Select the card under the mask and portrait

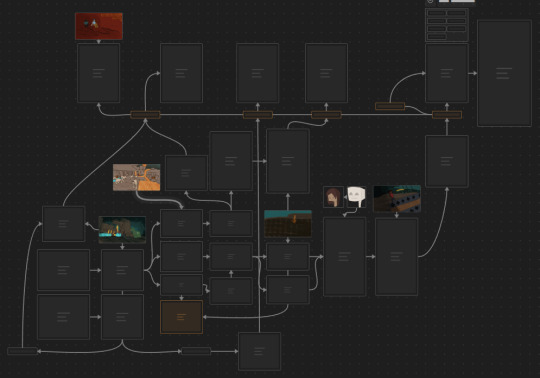click(345, 256)
